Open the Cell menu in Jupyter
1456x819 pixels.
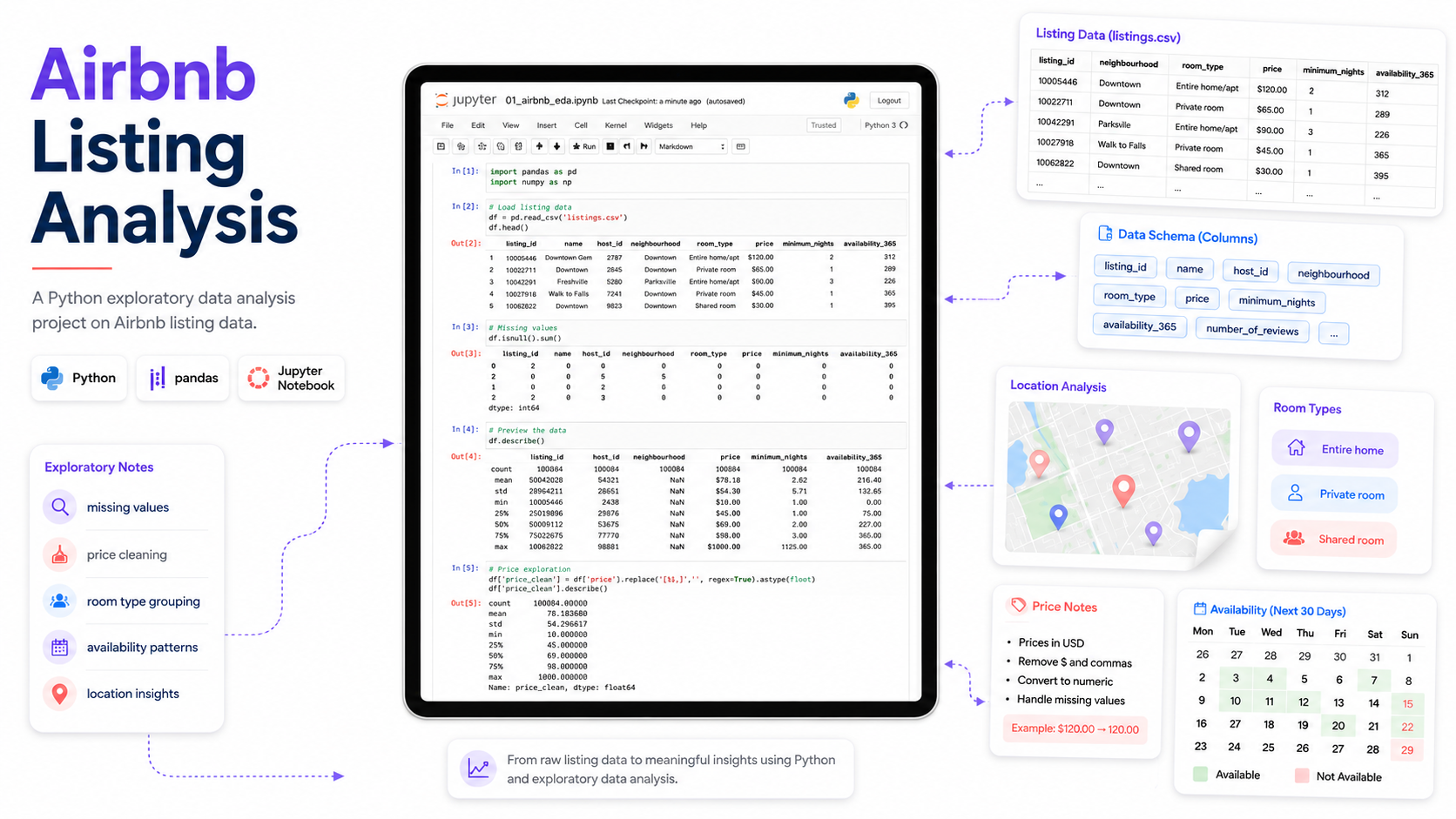tap(581, 125)
